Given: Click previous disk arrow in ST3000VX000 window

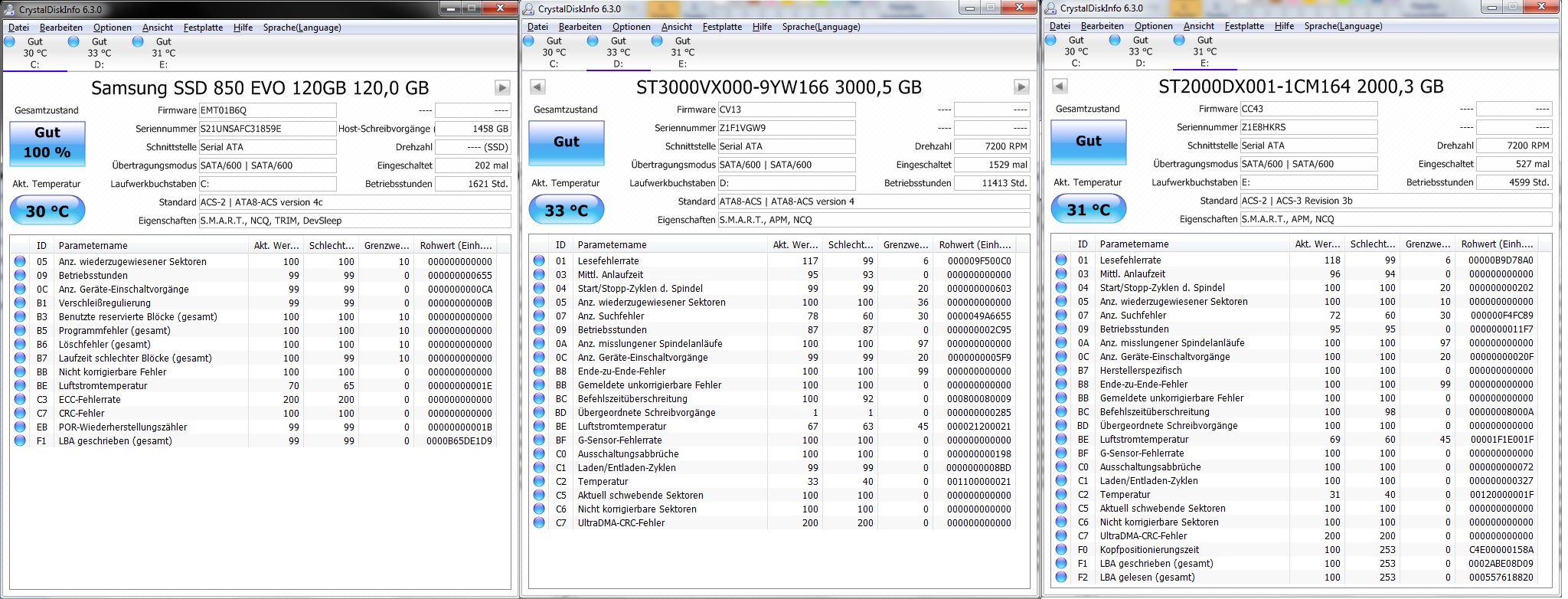Looking at the screenshot, I should [x=537, y=87].
